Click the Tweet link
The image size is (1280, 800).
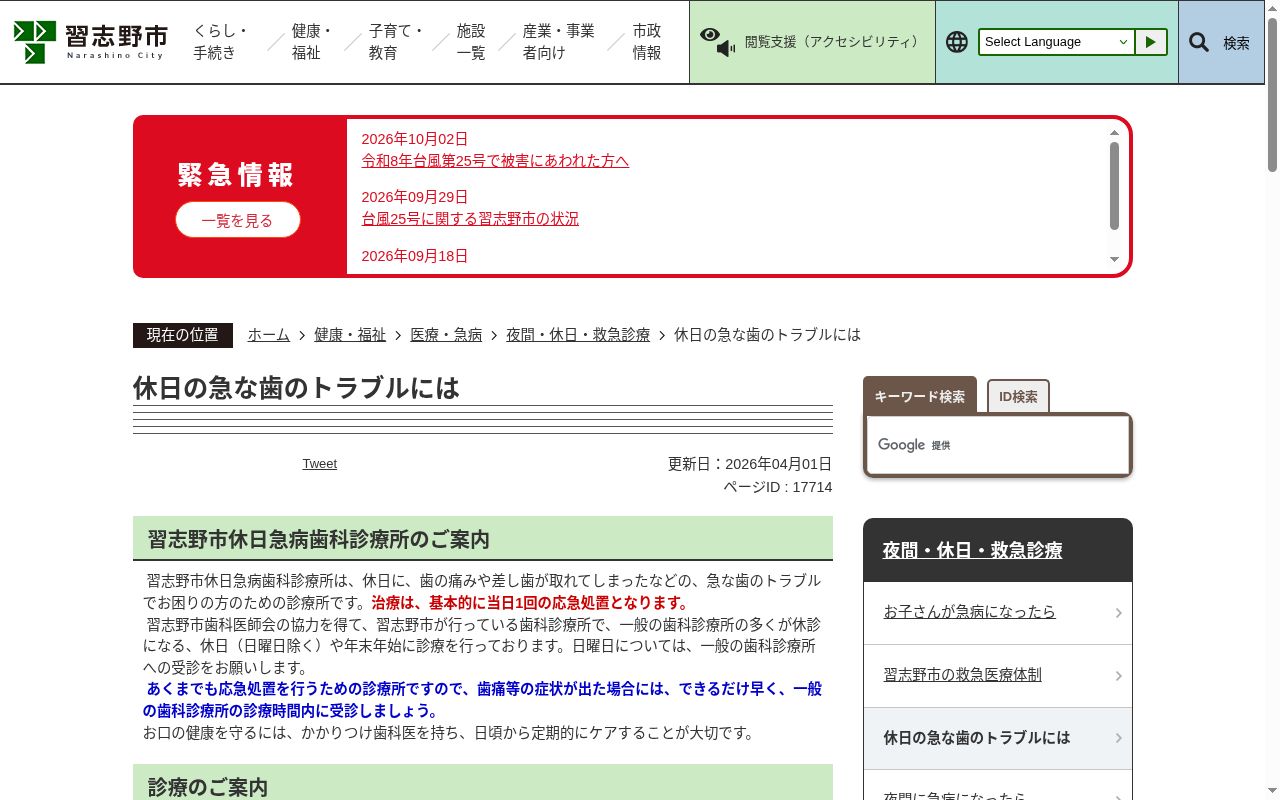320,464
